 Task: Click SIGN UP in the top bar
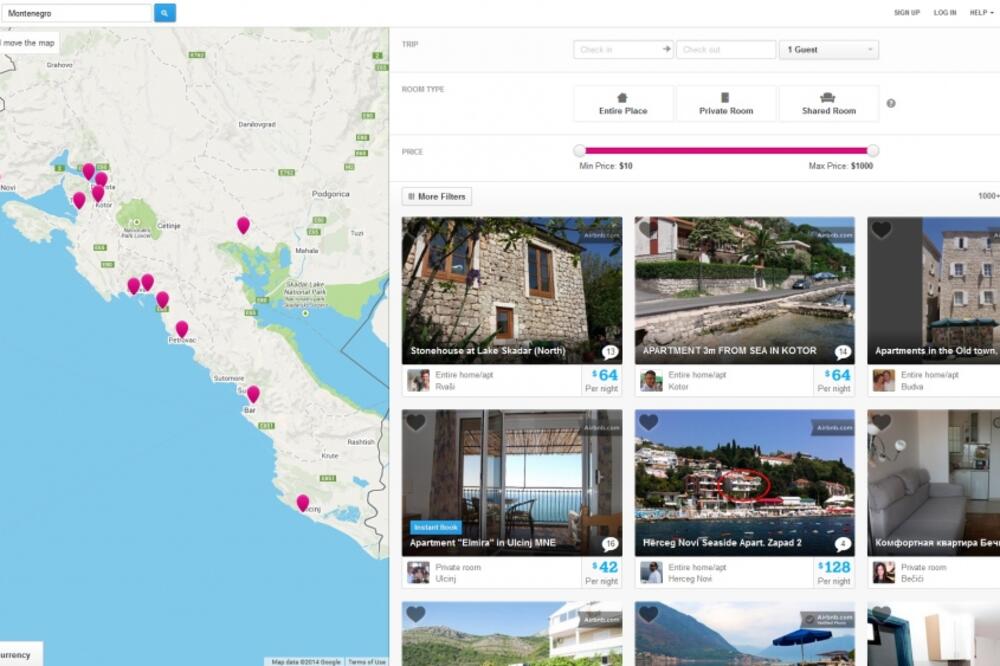point(906,12)
